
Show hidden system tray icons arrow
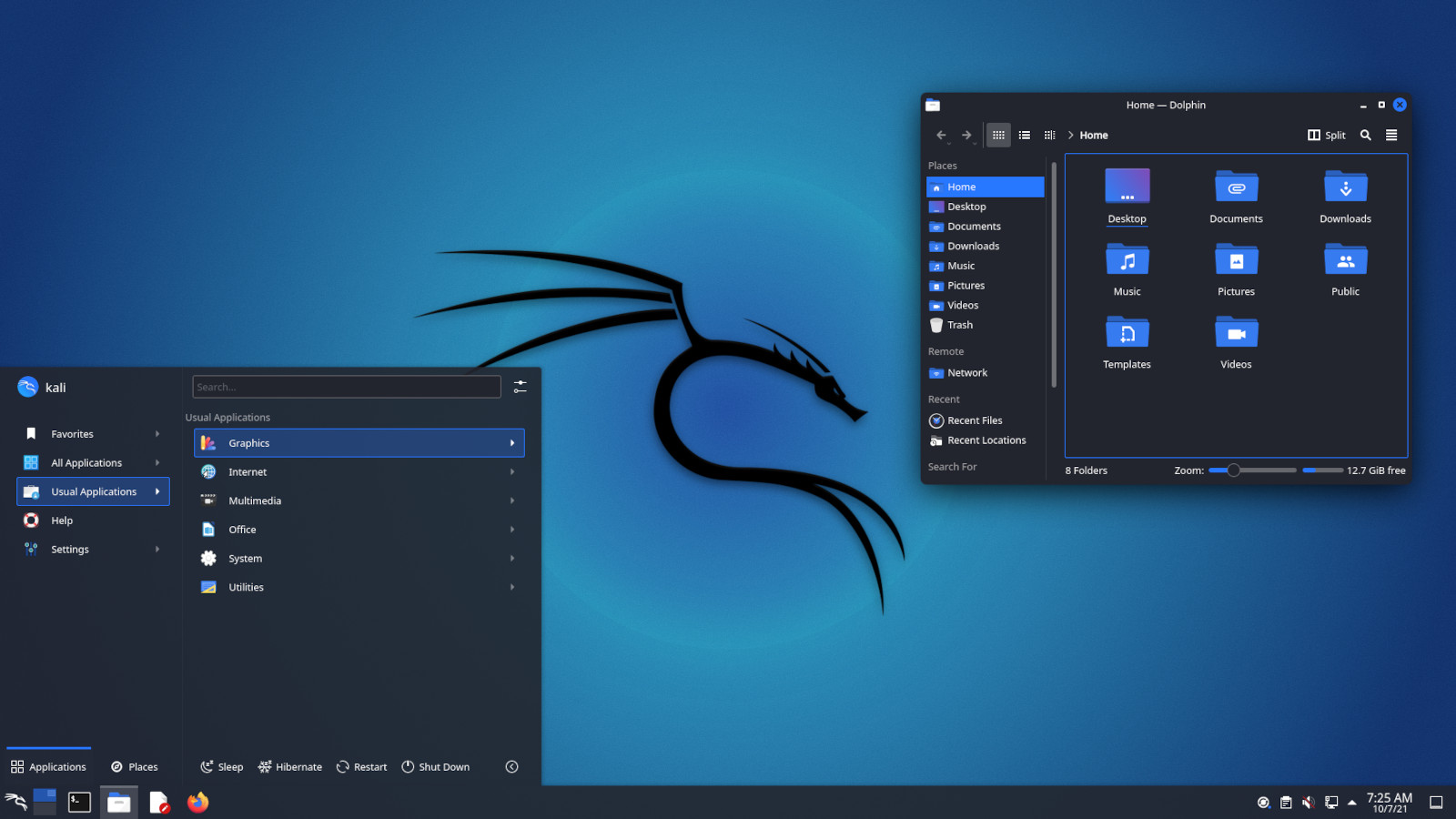1352,802
